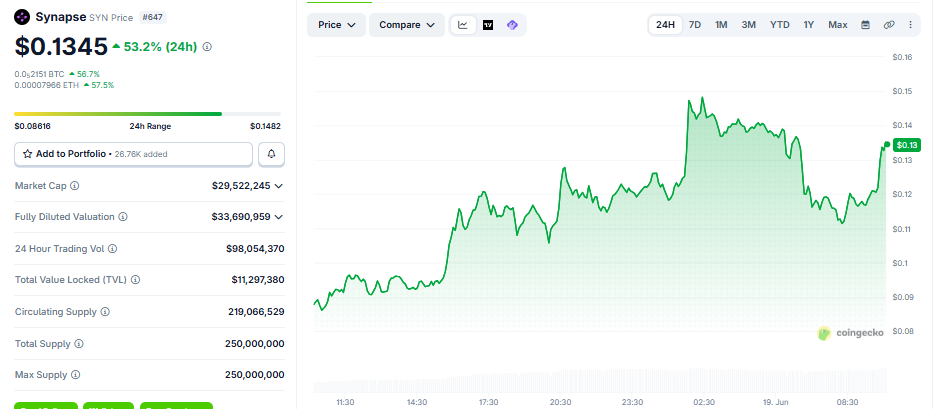Click the $0.16 price axis label

[902, 57]
